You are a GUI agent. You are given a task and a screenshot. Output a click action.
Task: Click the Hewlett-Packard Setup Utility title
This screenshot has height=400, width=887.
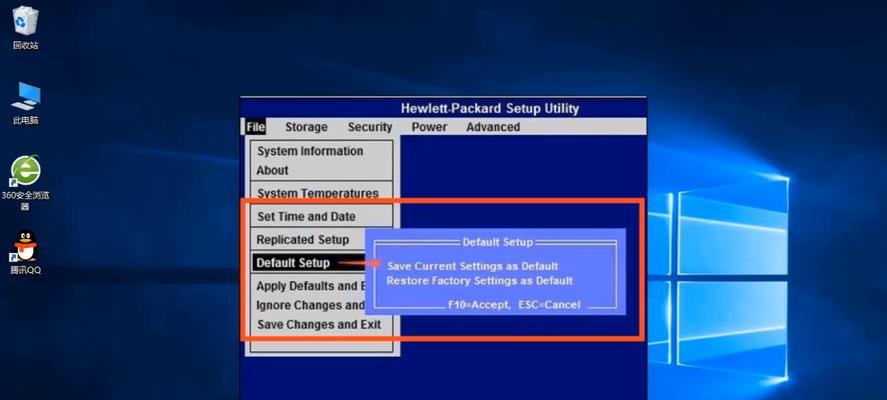[490, 109]
